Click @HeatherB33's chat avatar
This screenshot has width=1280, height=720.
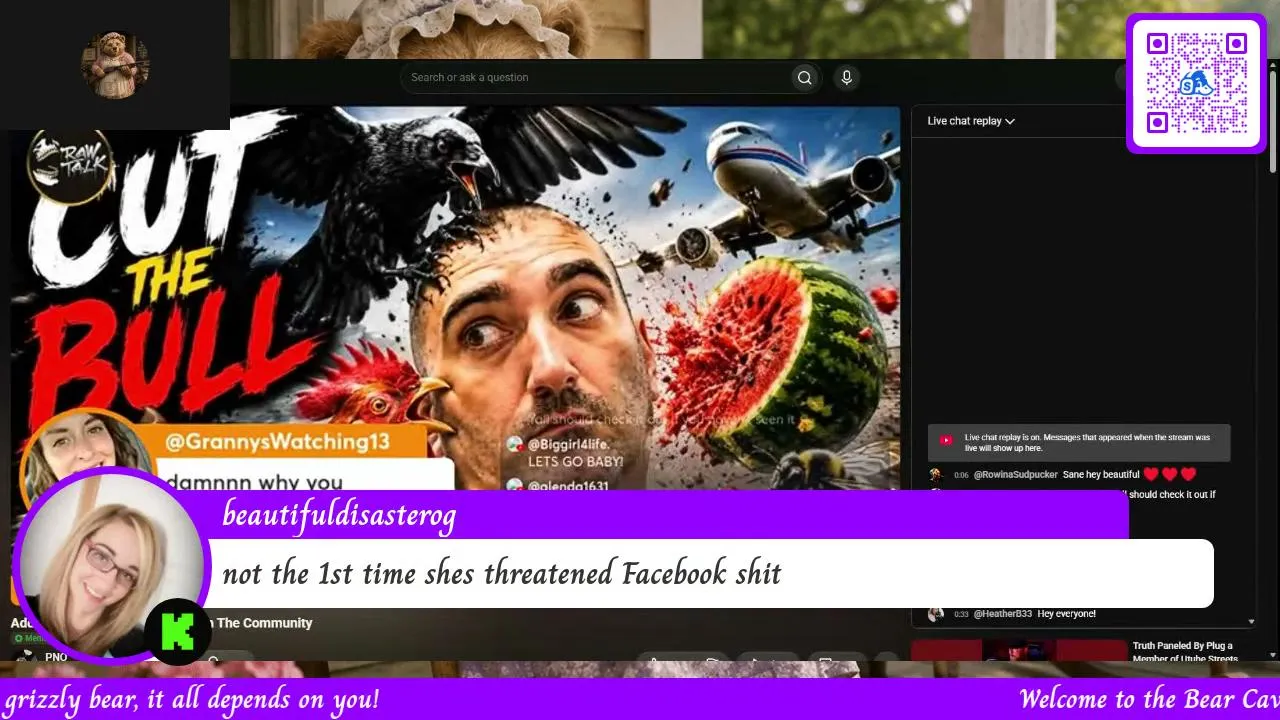click(x=936, y=614)
